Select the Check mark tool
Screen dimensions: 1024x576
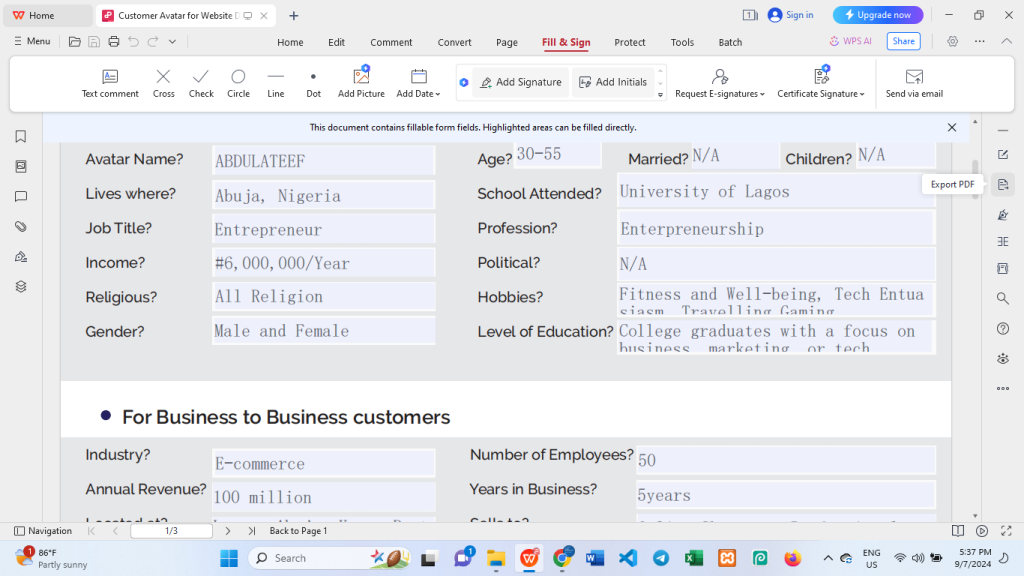point(201,84)
